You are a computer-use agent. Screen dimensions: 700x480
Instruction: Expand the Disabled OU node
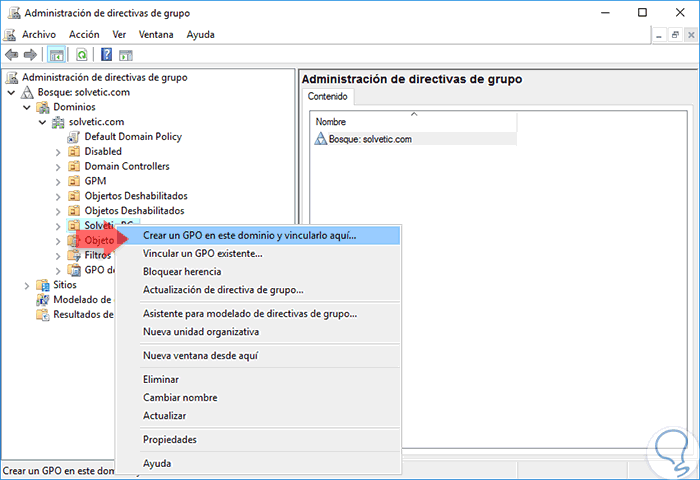tap(58, 152)
